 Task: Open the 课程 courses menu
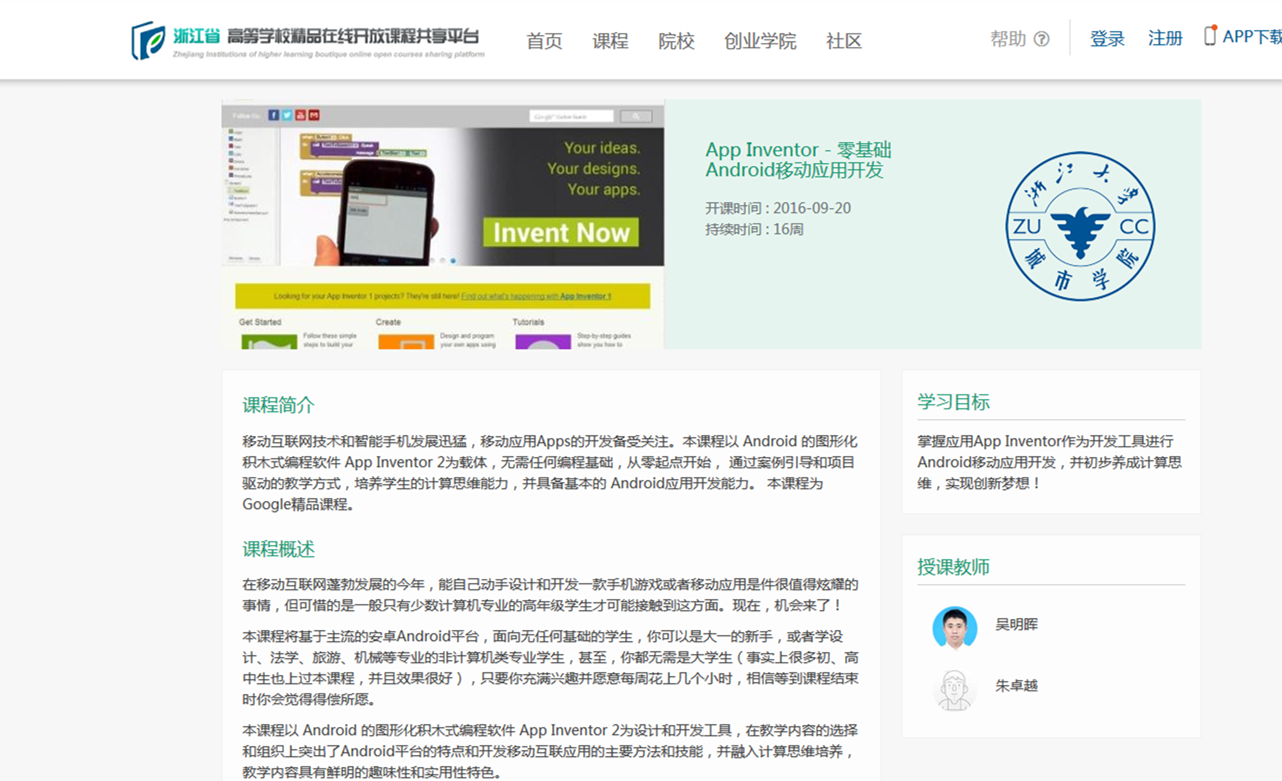coord(610,41)
